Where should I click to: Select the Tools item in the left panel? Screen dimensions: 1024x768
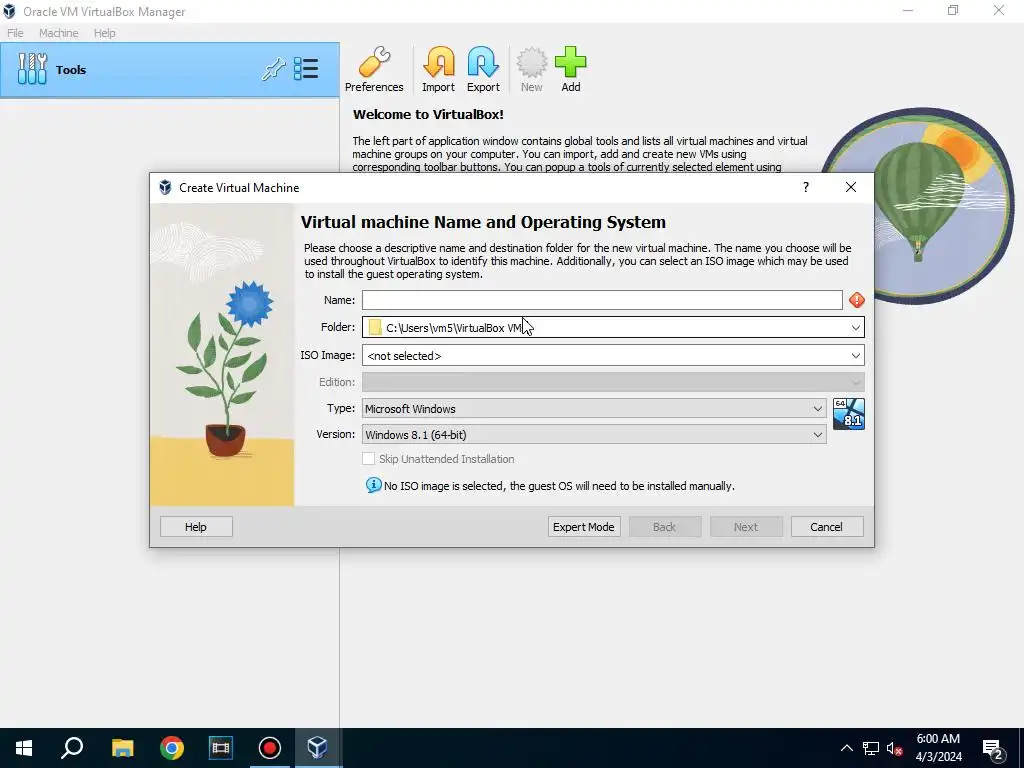[170, 70]
